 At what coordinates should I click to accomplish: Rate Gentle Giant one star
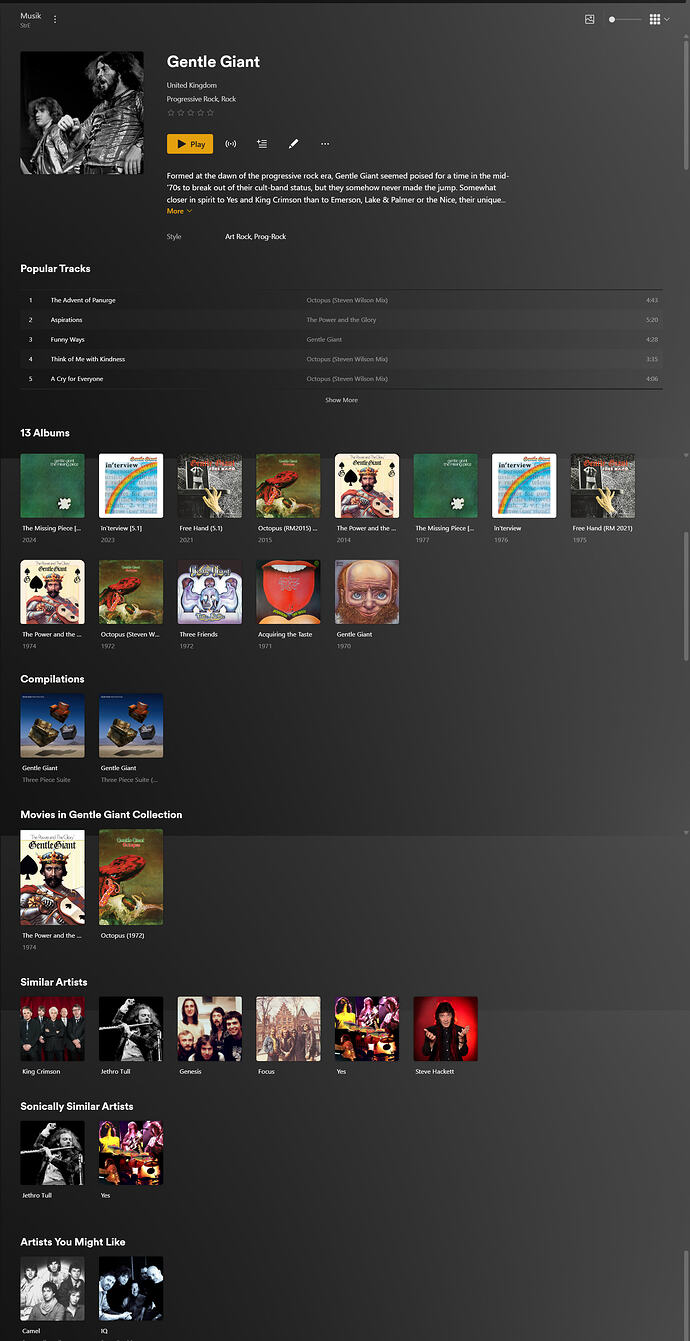coord(171,113)
